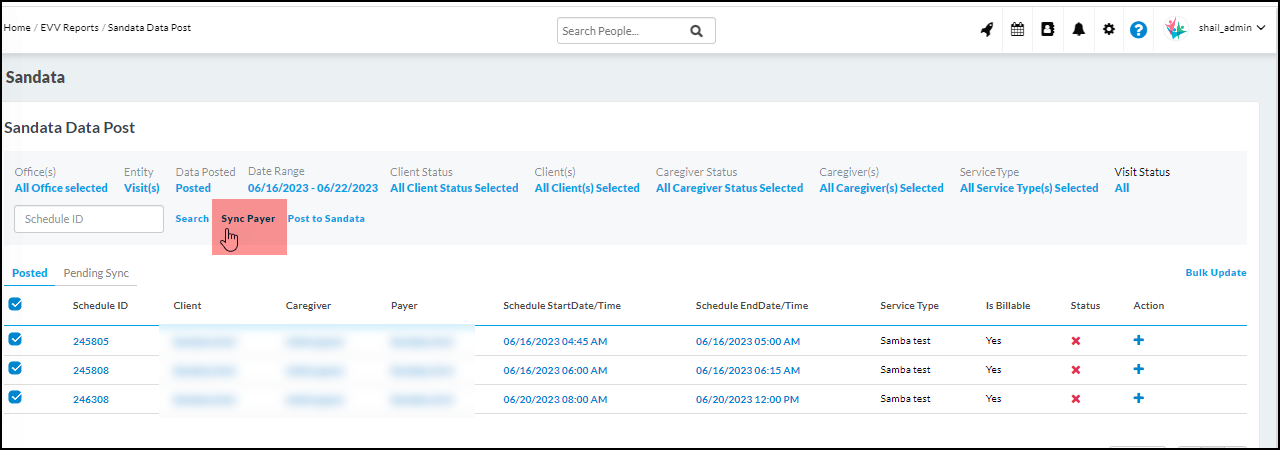This screenshot has width=1280, height=450.
Task: Open the All Office selected filter
Action: tap(61, 188)
